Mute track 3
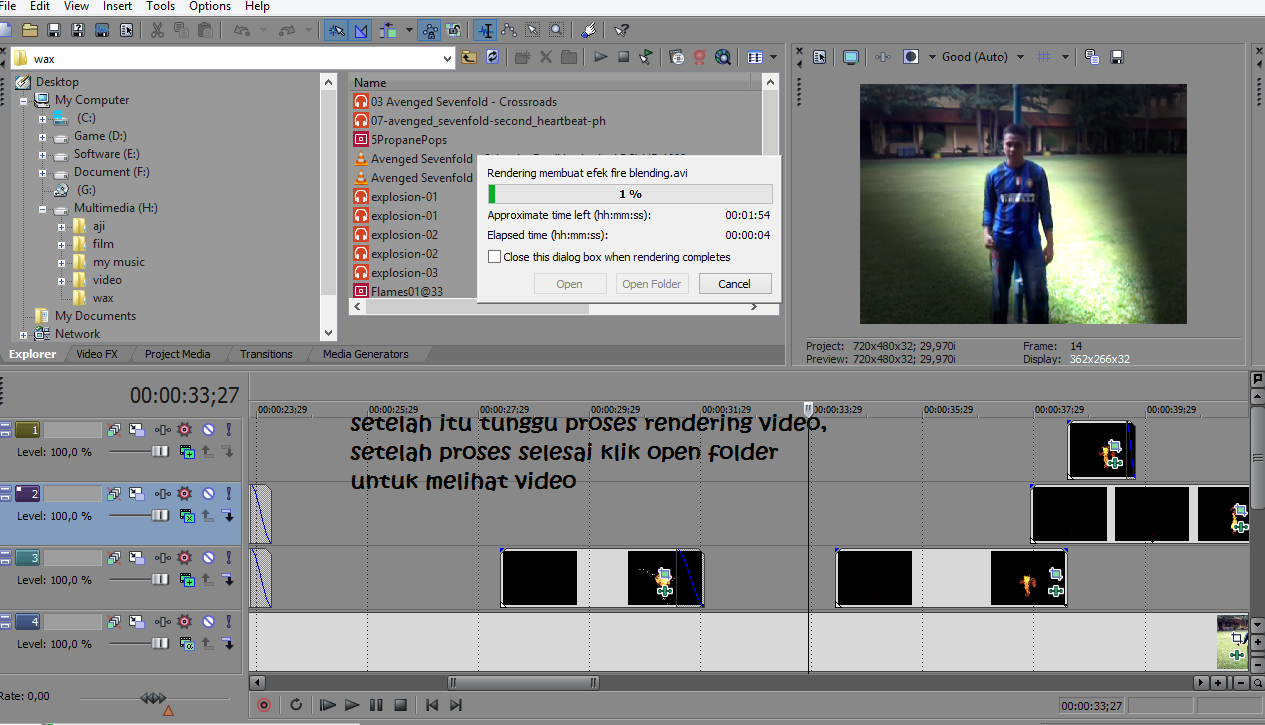Viewport: 1265px width, 725px height. pos(209,558)
